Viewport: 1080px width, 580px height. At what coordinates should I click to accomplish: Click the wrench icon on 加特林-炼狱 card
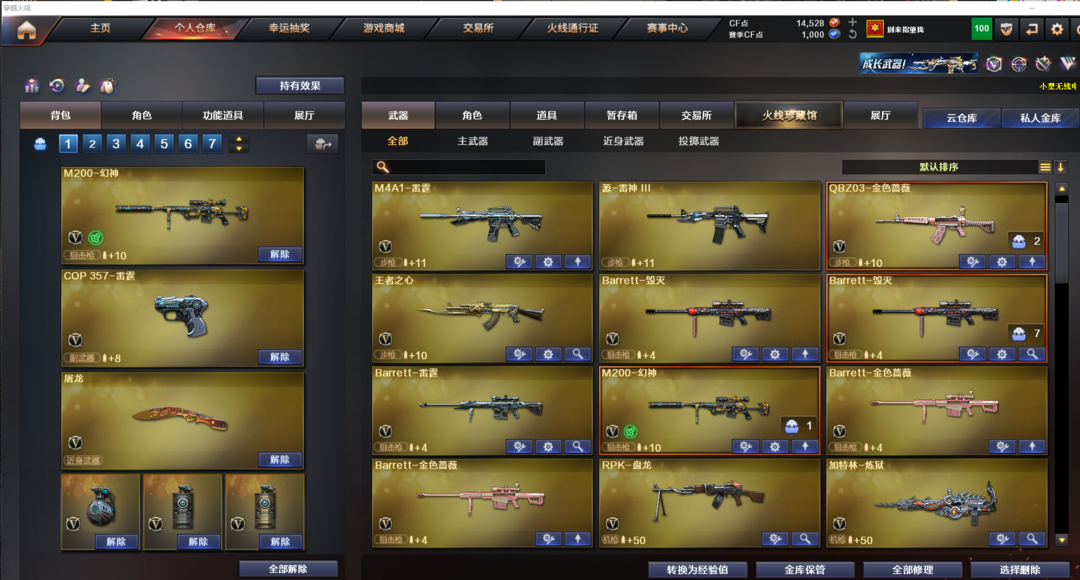[1003, 539]
